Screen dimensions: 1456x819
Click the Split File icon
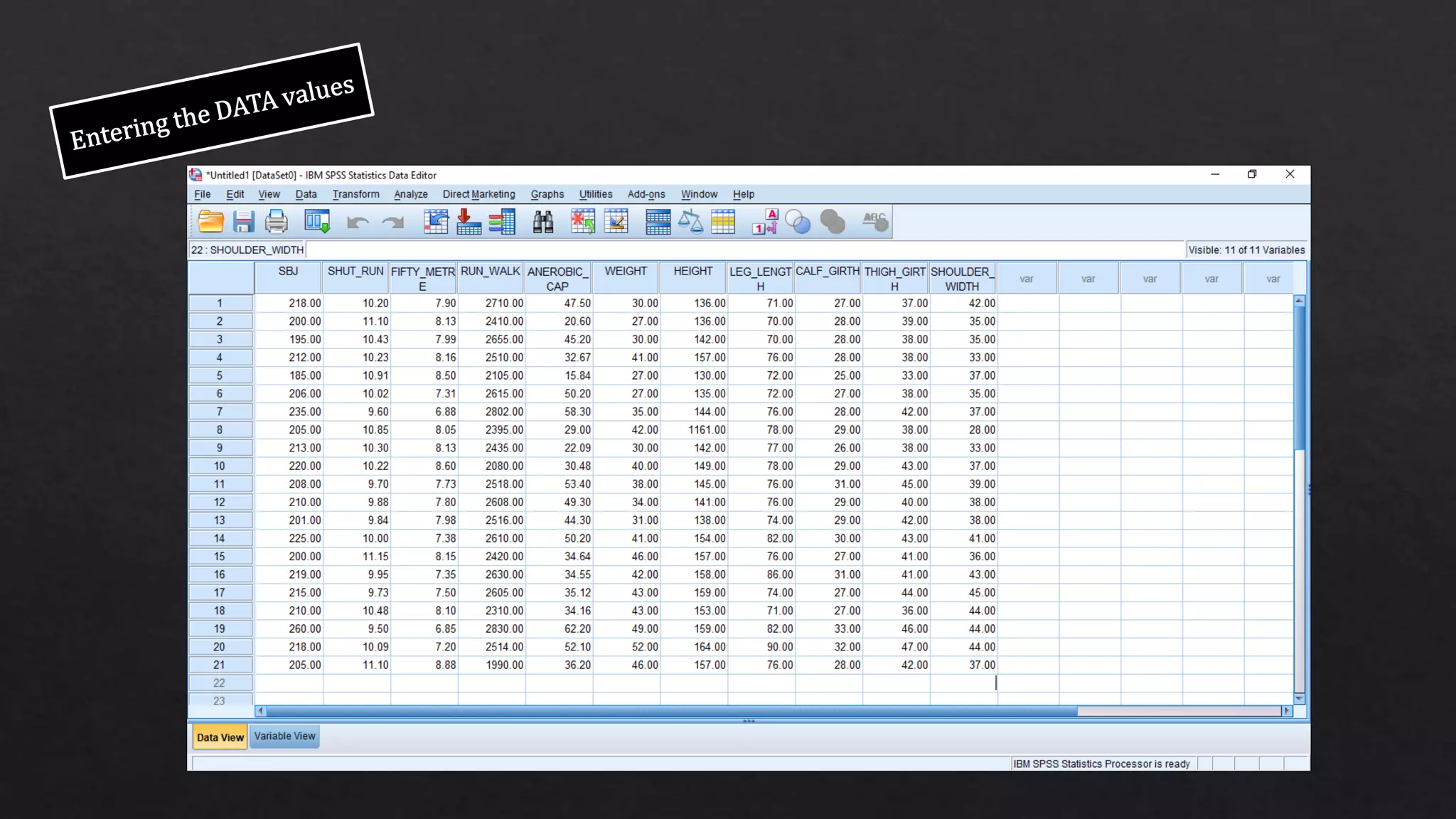pos(658,223)
